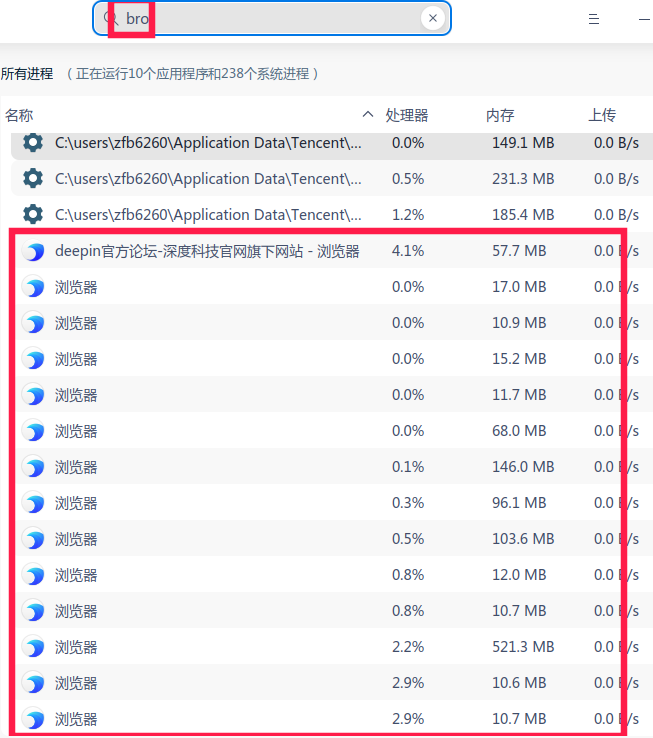The width and height of the screenshot is (653, 738).
Task: Click browser icon of the deepin官方论坛 row
Action: [x=33, y=251]
